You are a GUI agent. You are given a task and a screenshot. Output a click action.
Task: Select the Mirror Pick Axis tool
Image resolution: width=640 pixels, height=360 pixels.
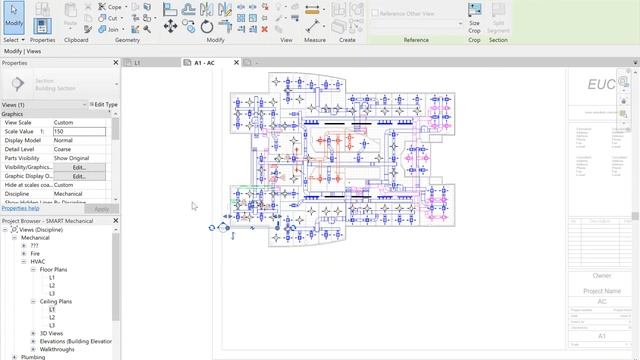click(x=207, y=9)
